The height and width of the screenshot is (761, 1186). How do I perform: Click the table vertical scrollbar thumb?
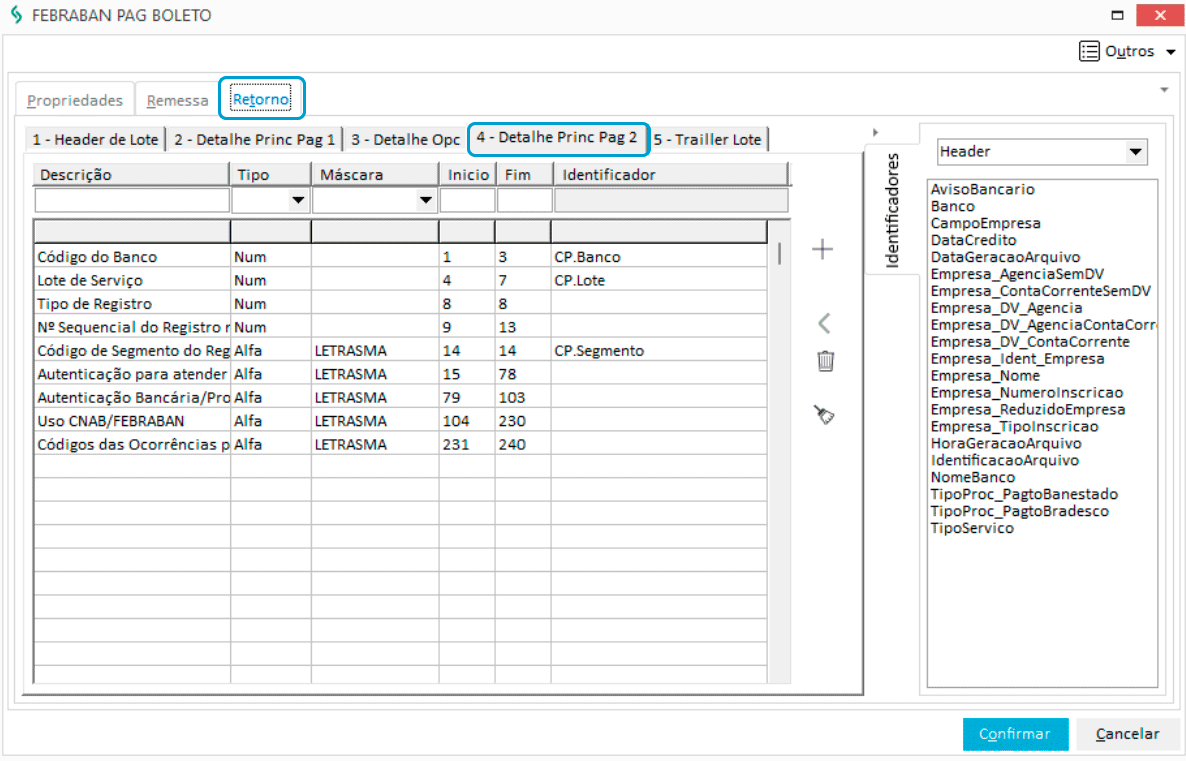click(x=779, y=253)
